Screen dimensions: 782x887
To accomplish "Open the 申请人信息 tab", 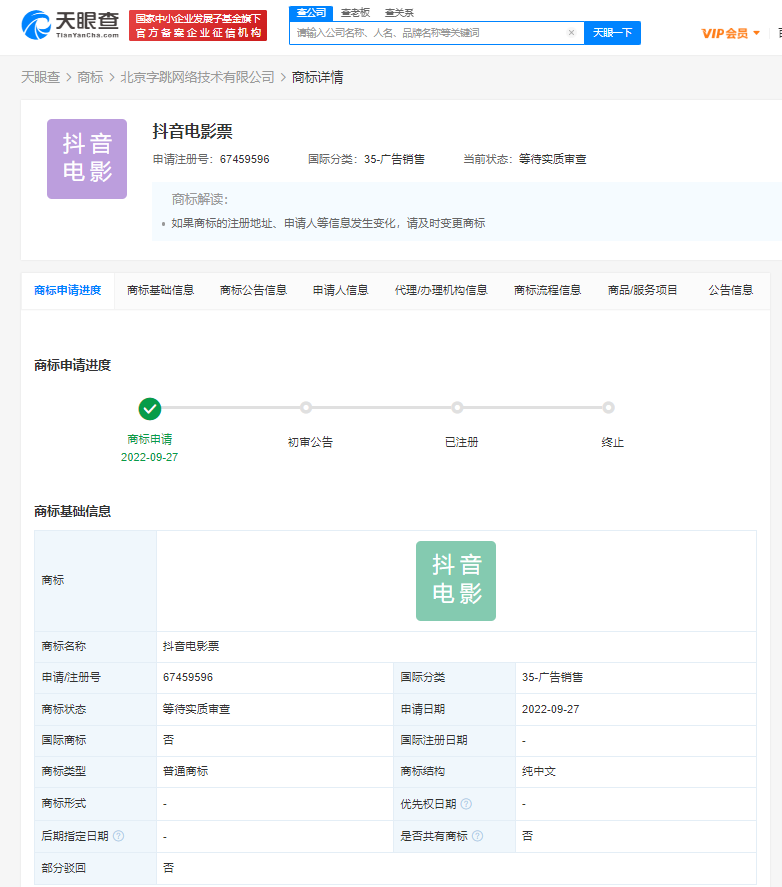I will click(340, 290).
